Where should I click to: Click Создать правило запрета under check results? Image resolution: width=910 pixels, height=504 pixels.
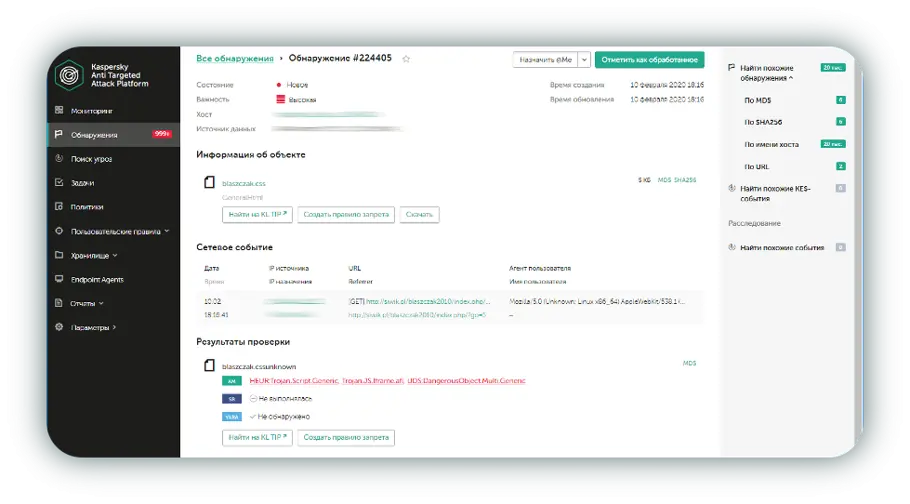click(x=346, y=437)
